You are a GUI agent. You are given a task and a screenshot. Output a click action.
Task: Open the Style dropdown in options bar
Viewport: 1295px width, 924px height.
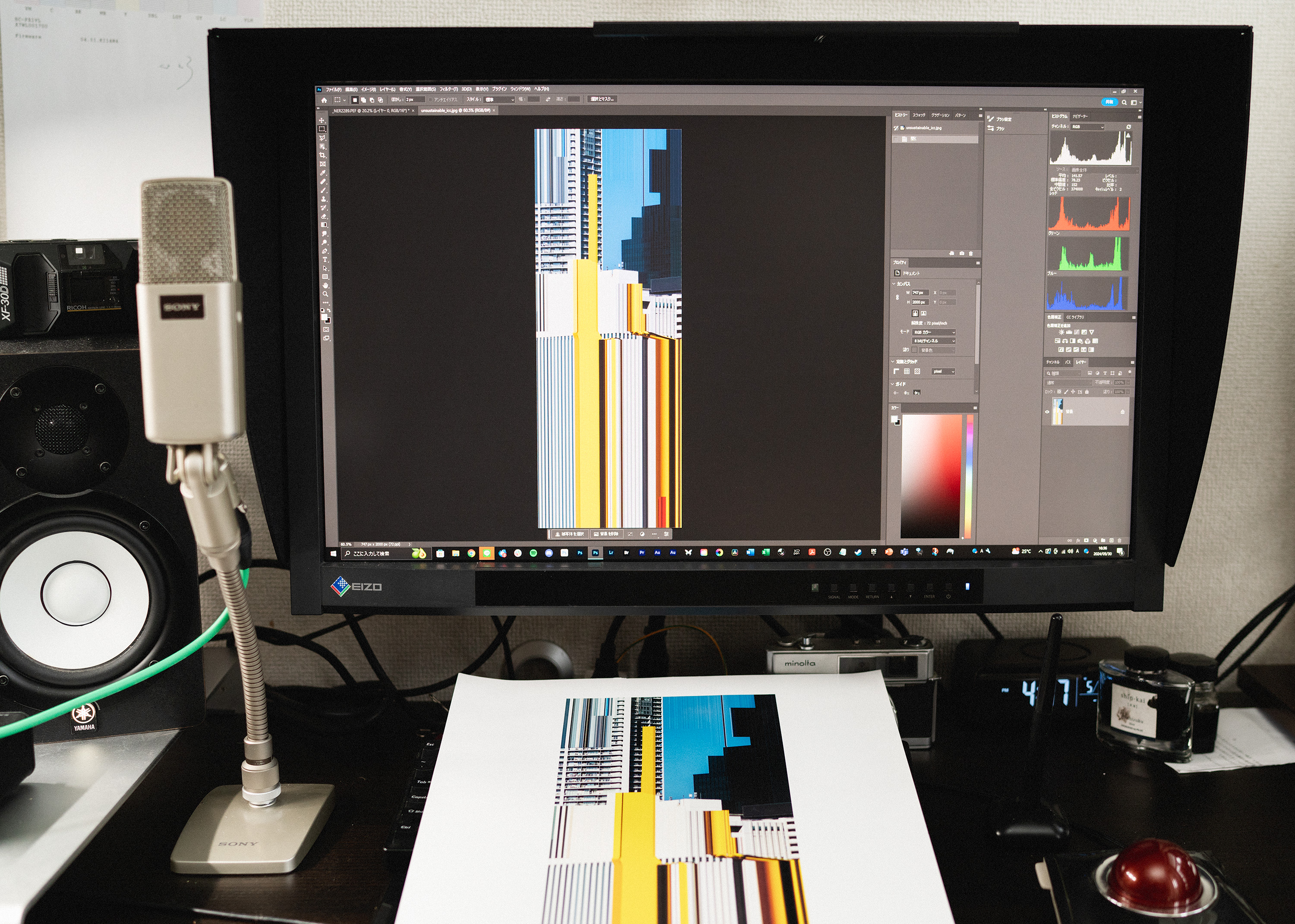tap(499, 100)
